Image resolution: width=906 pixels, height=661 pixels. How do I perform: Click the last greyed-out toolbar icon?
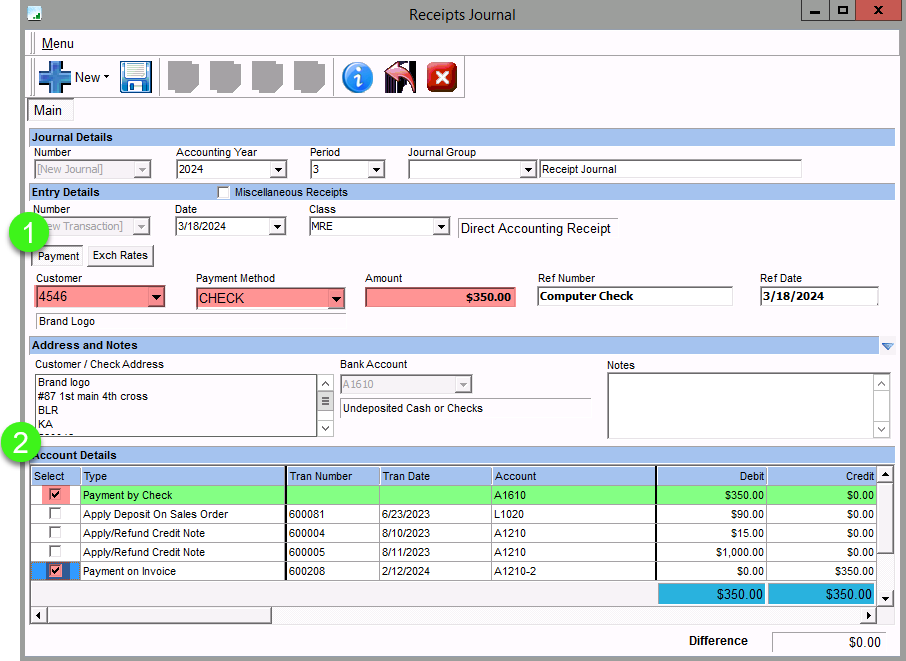pyautogui.click(x=309, y=77)
